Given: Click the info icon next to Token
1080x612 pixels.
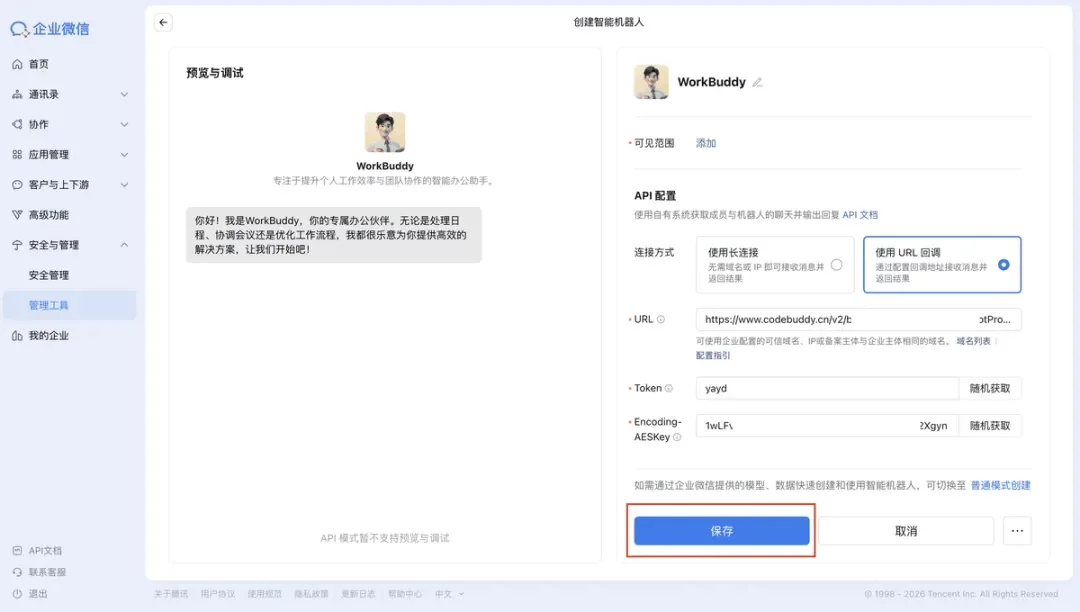Looking at the screenshot, I should tap(668, 388).
